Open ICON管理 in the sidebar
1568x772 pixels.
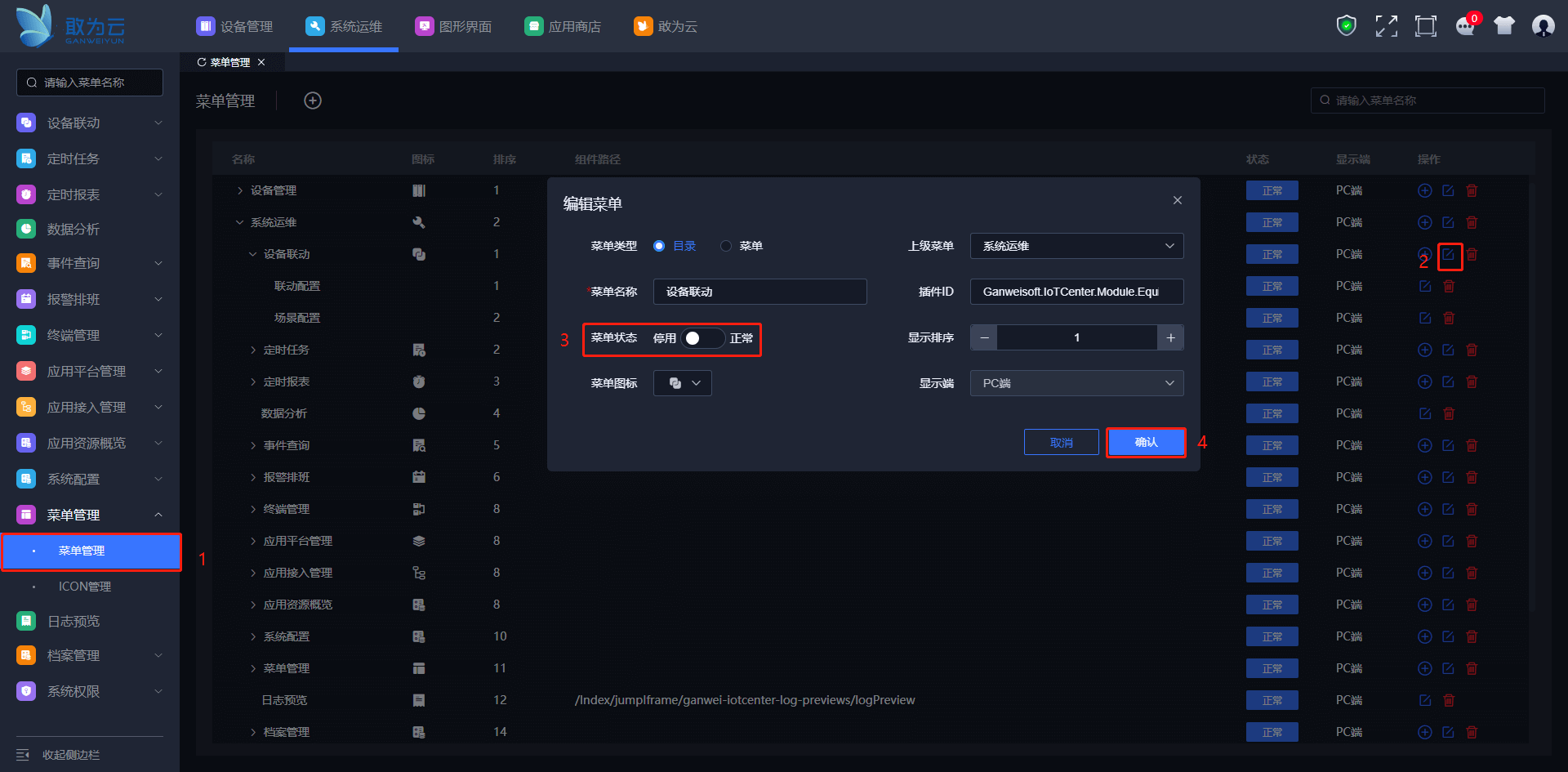pyautogui.click(x=85, y=587)
